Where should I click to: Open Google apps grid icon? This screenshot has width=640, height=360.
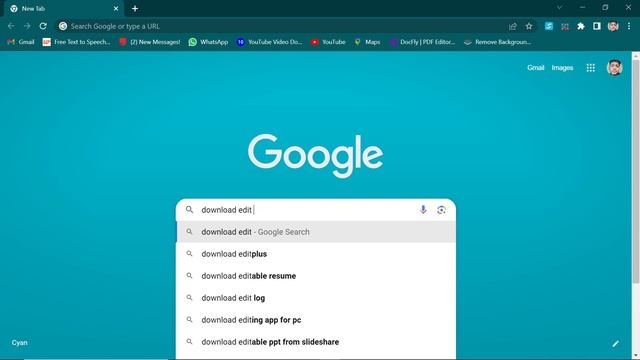(591, 68)
